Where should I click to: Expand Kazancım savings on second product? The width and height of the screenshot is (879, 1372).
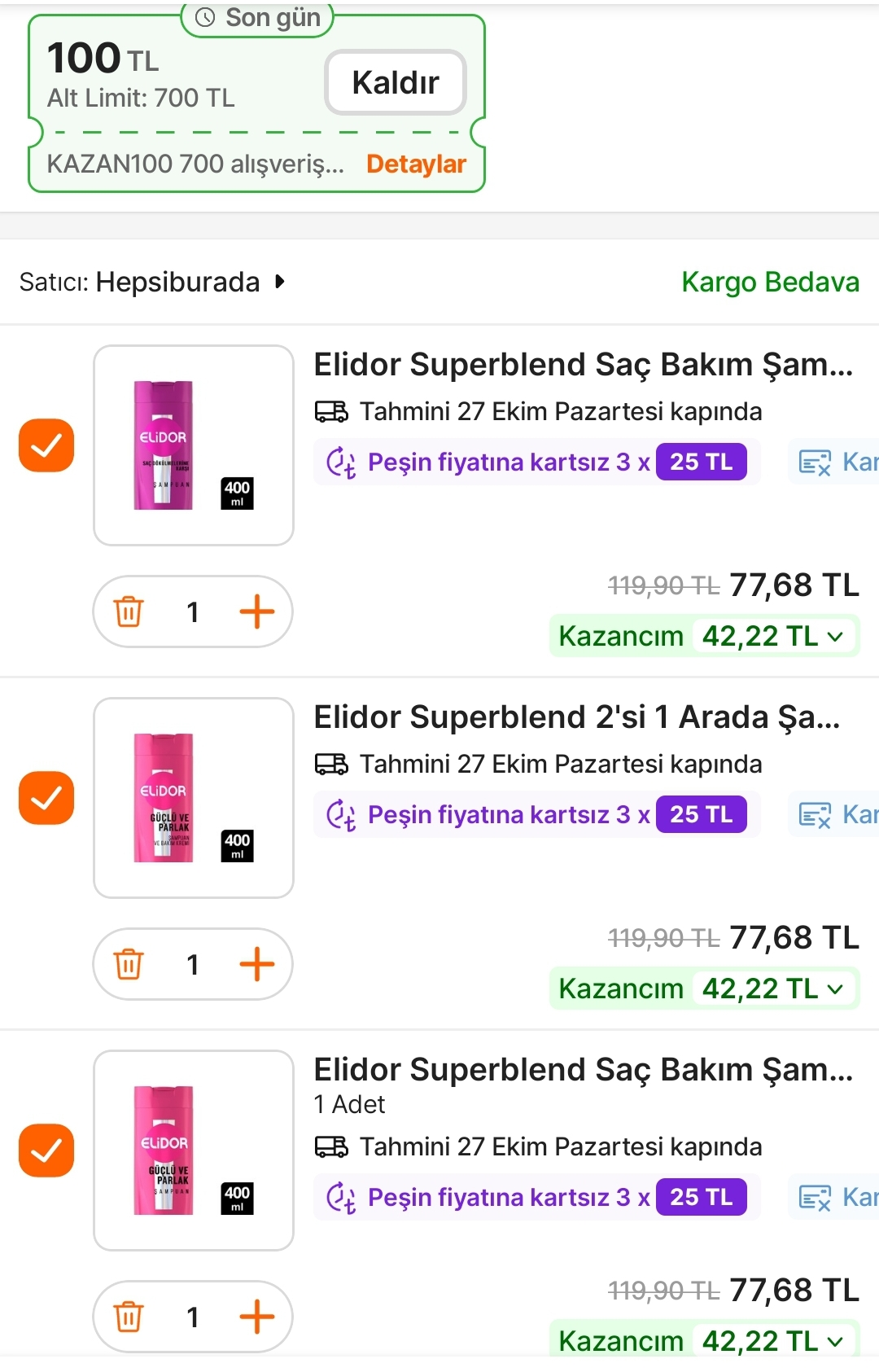[835, 989]
